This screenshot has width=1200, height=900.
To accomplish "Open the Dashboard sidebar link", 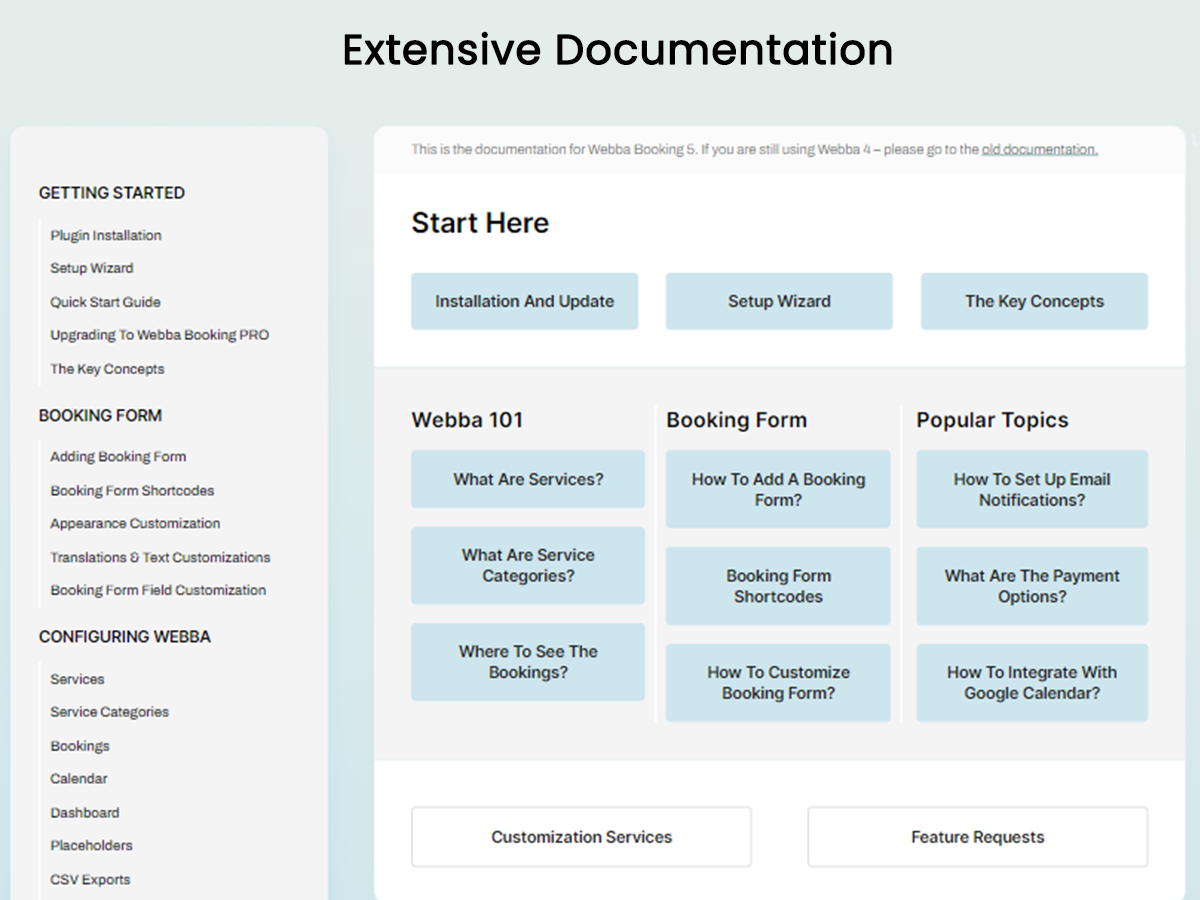I will click(85, 813).
